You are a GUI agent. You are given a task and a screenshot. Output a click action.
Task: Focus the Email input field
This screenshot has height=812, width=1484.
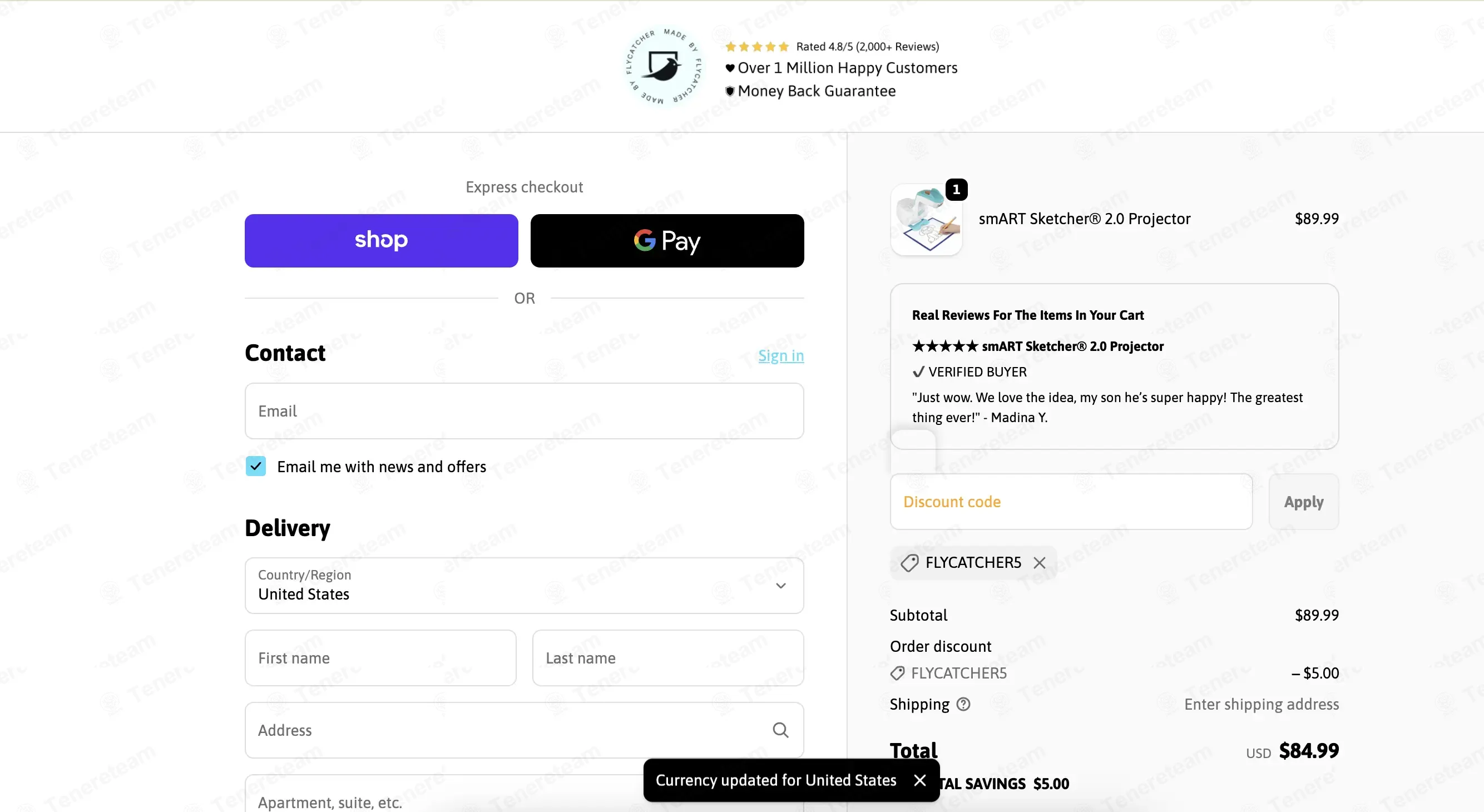pyautogui.click(x=524, y=411)
